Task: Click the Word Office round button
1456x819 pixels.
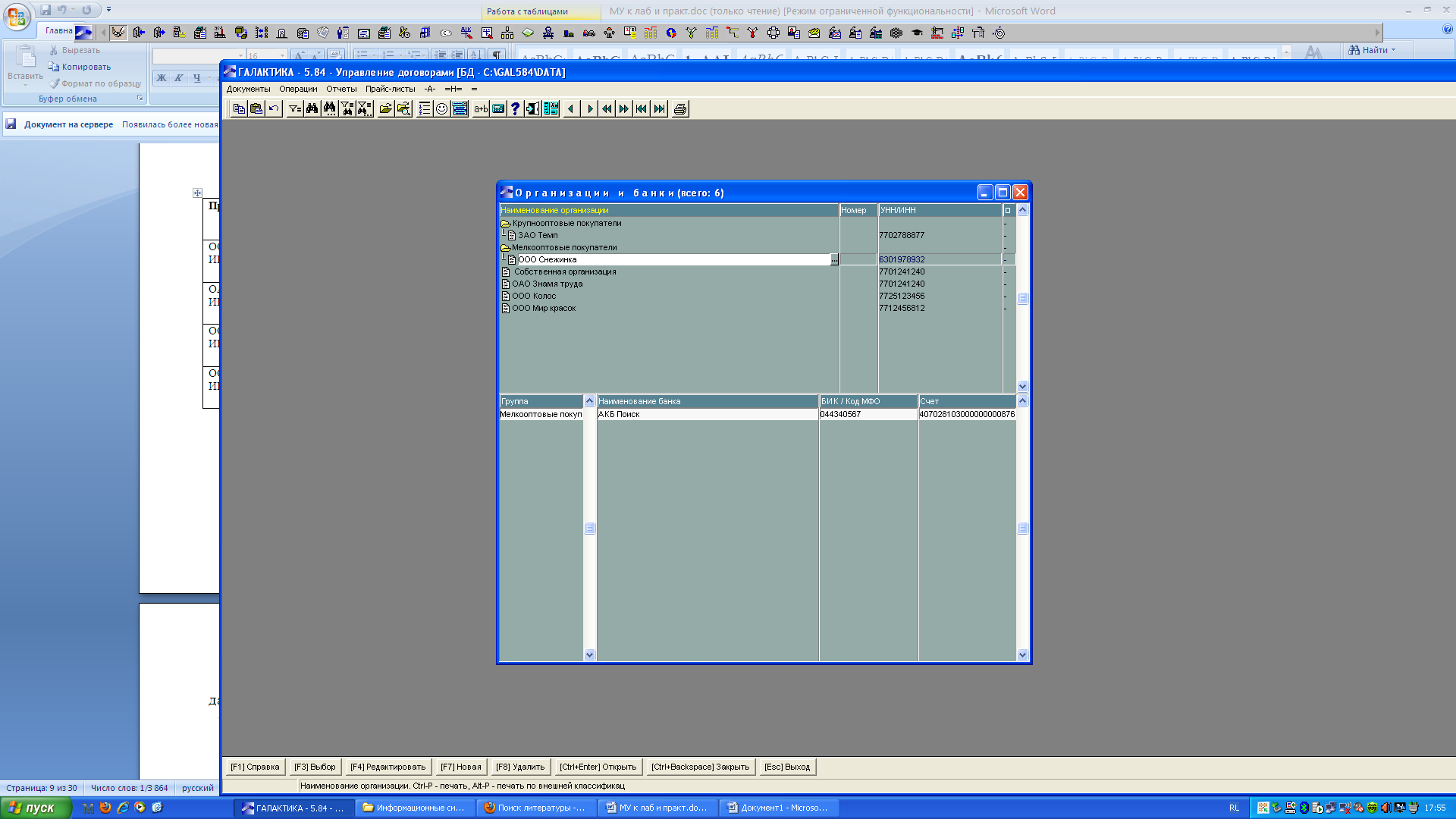Action: click(17, 16)
